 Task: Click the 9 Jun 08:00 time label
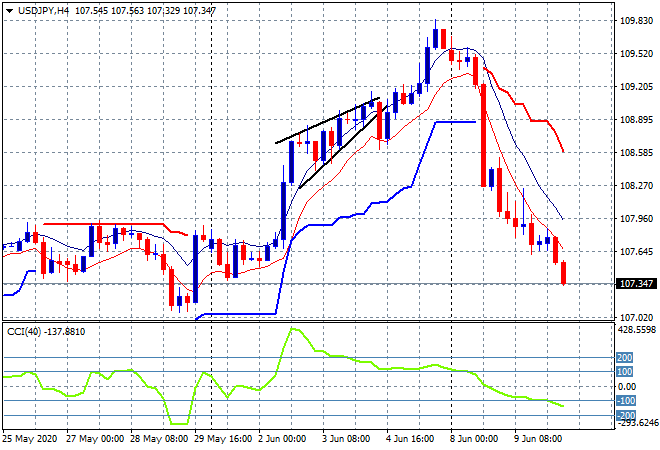[538, 439]
